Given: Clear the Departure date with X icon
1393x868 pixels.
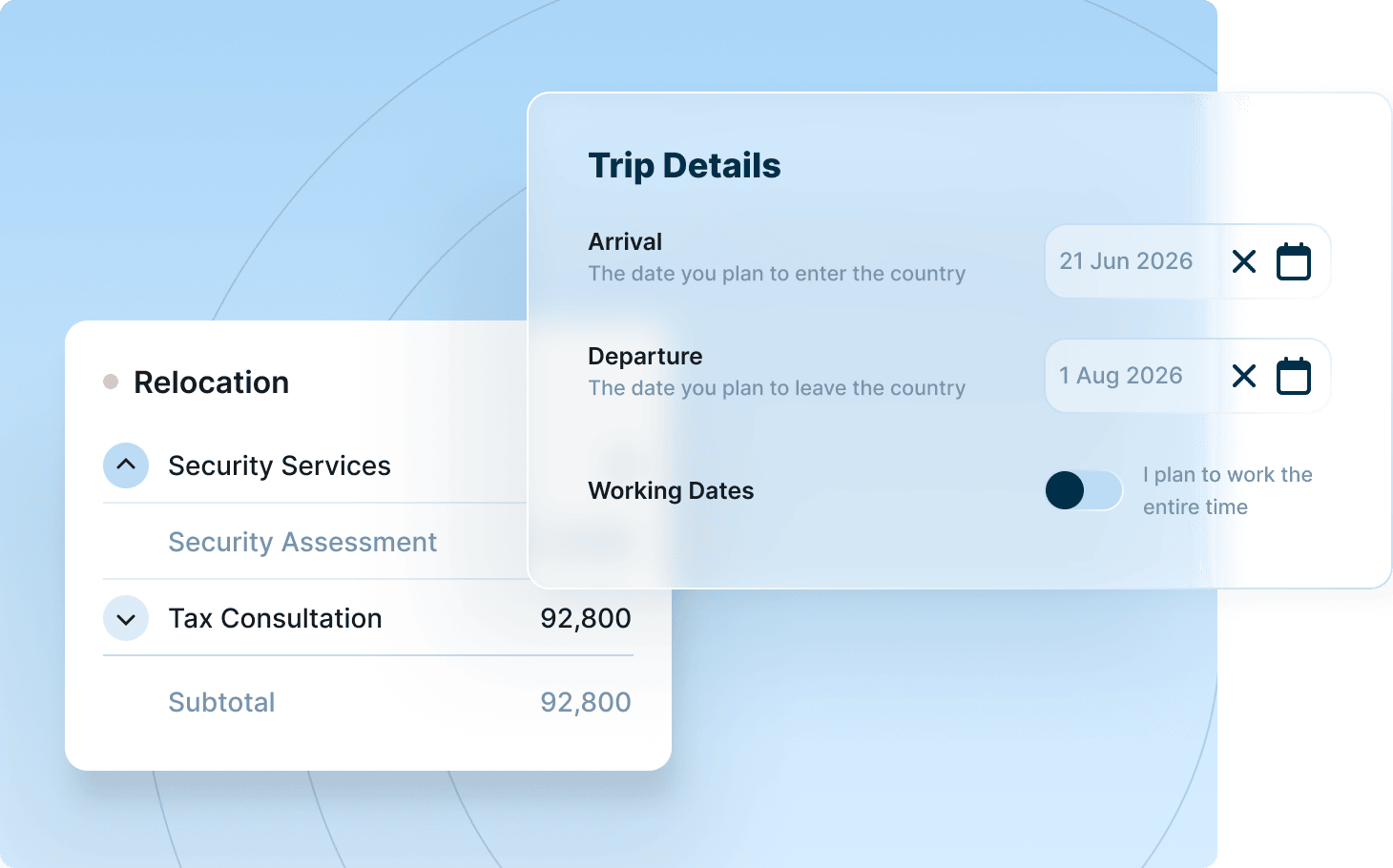Looking at the screenshot, I should (x=1244, y=376).
